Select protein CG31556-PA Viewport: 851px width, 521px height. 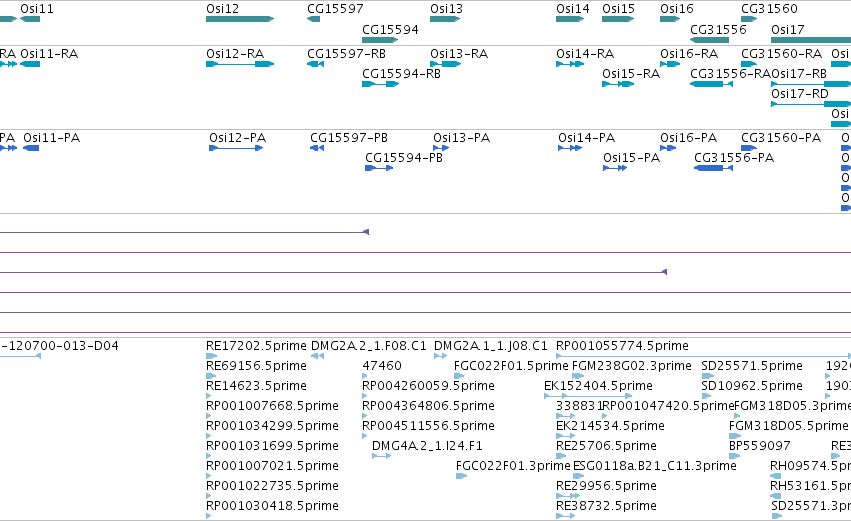[714, 168]
